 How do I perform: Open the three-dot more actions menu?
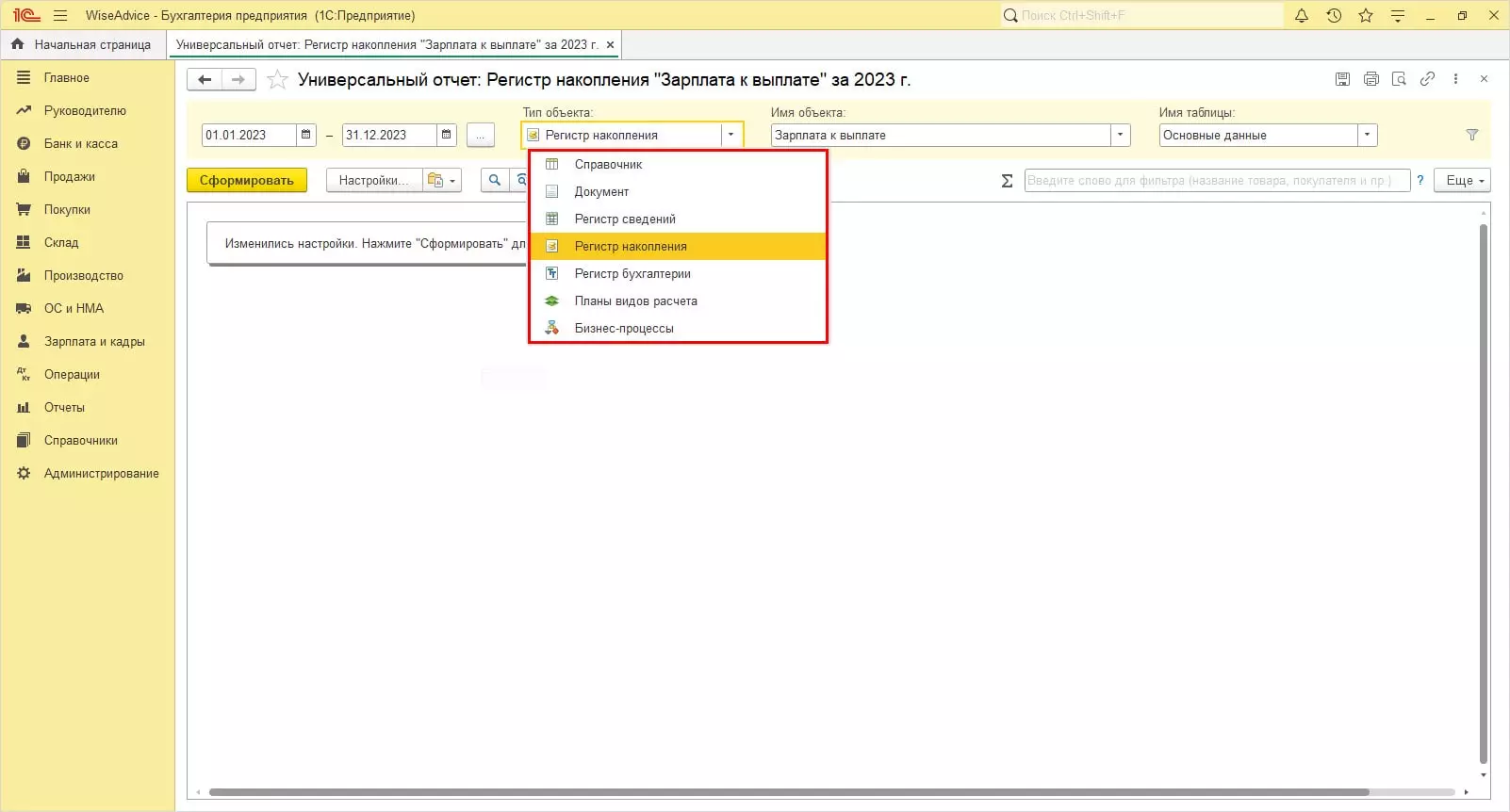tap(1456, 79)
